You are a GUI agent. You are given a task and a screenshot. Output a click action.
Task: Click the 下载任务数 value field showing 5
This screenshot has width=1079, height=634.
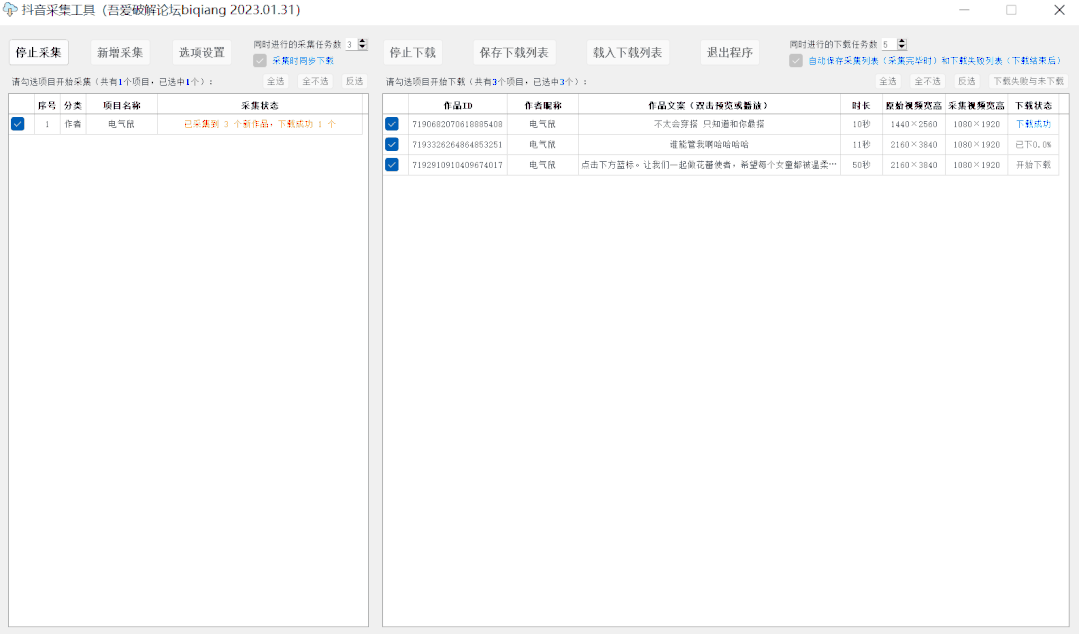point(888,44)
